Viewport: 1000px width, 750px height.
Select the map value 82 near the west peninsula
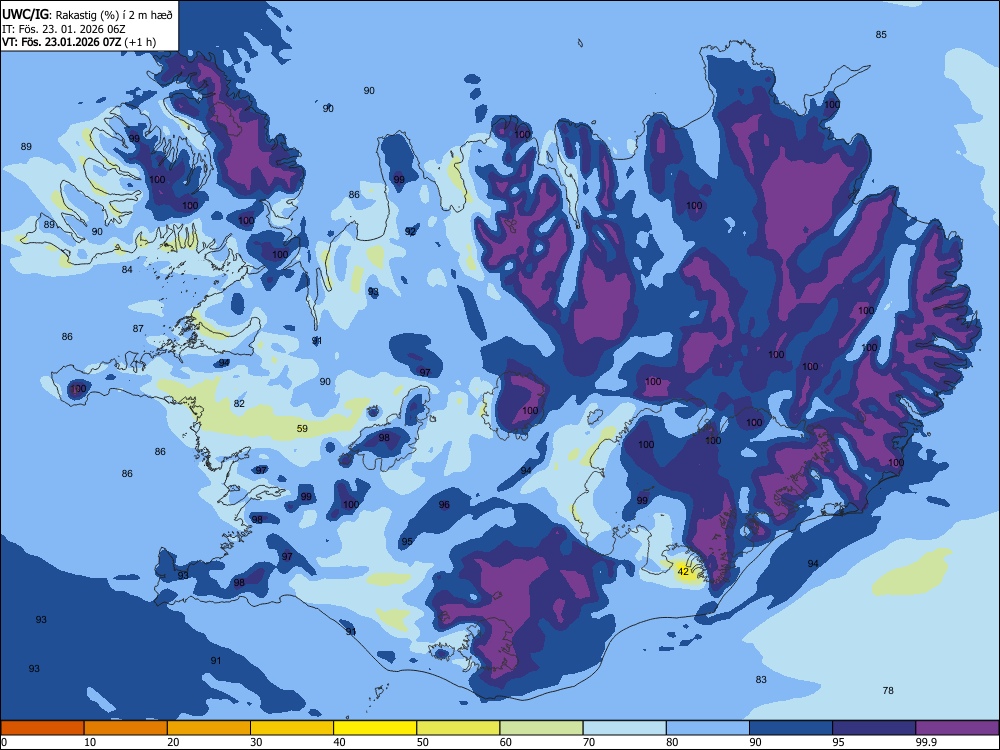[x=239, y=404]
